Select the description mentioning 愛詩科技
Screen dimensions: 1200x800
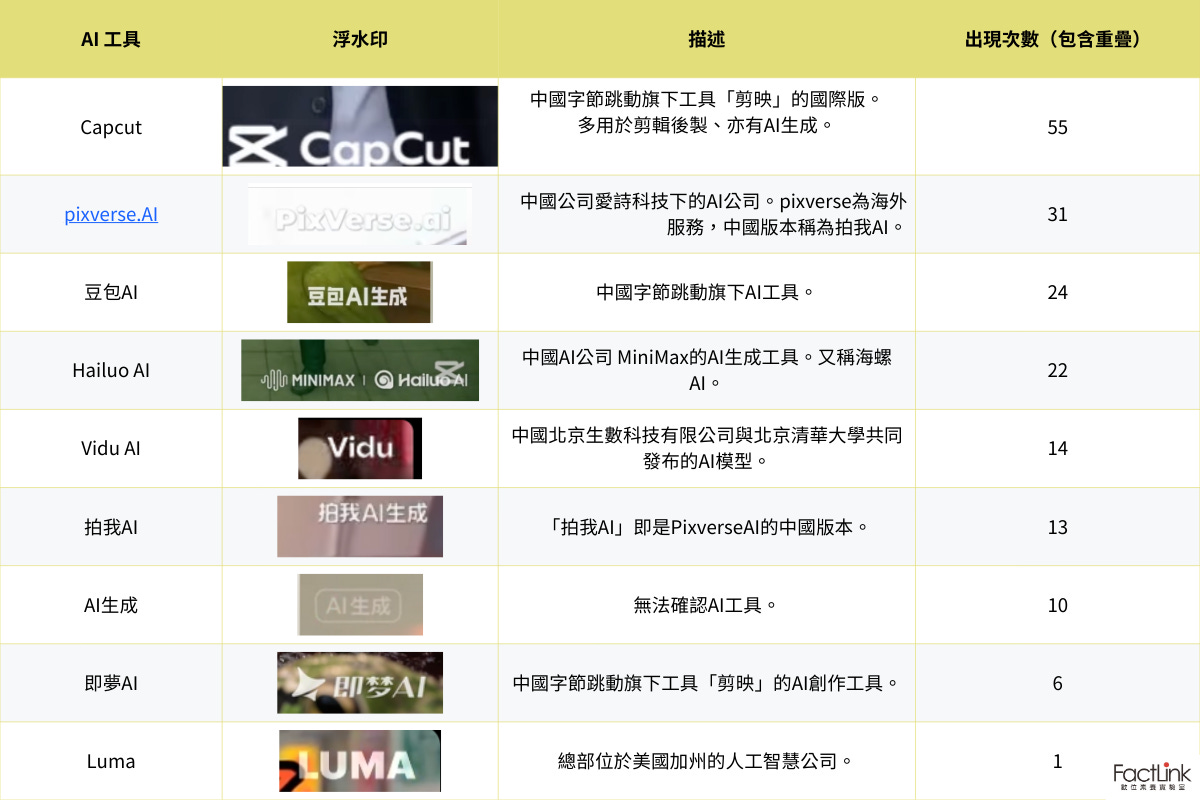click(x=713, y=214)
